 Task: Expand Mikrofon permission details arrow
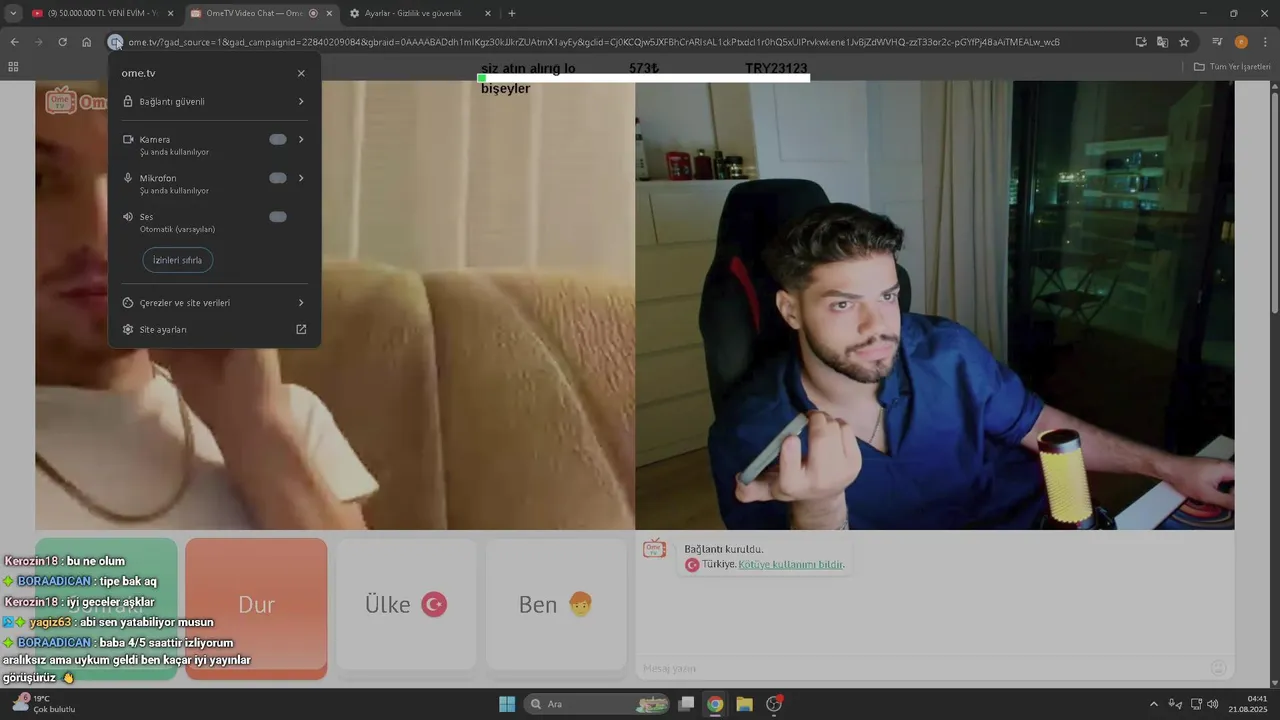click(x=301, y=178)
